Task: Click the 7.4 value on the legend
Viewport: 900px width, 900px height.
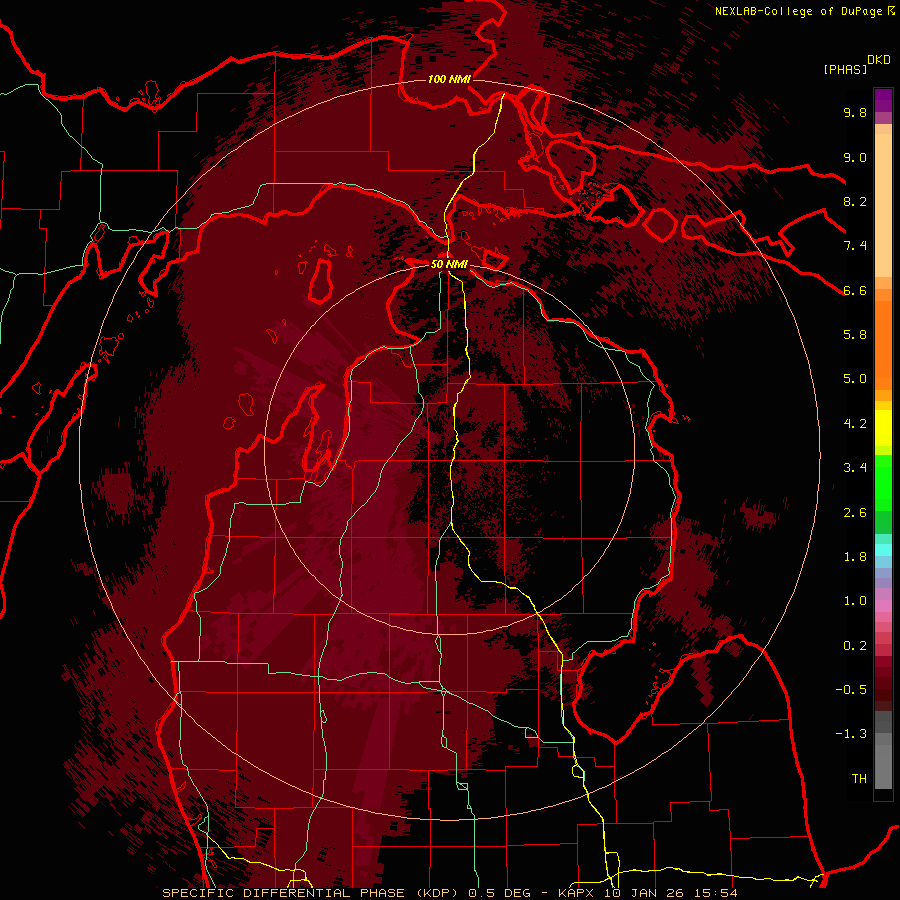Action: point(855,246)
